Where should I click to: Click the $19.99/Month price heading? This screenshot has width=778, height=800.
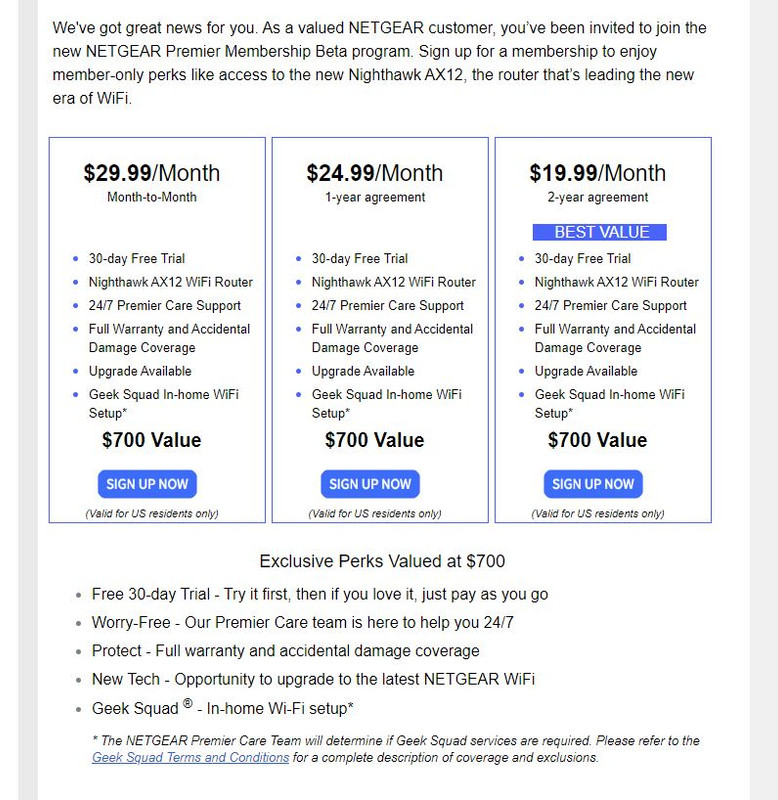click(598, 173)
